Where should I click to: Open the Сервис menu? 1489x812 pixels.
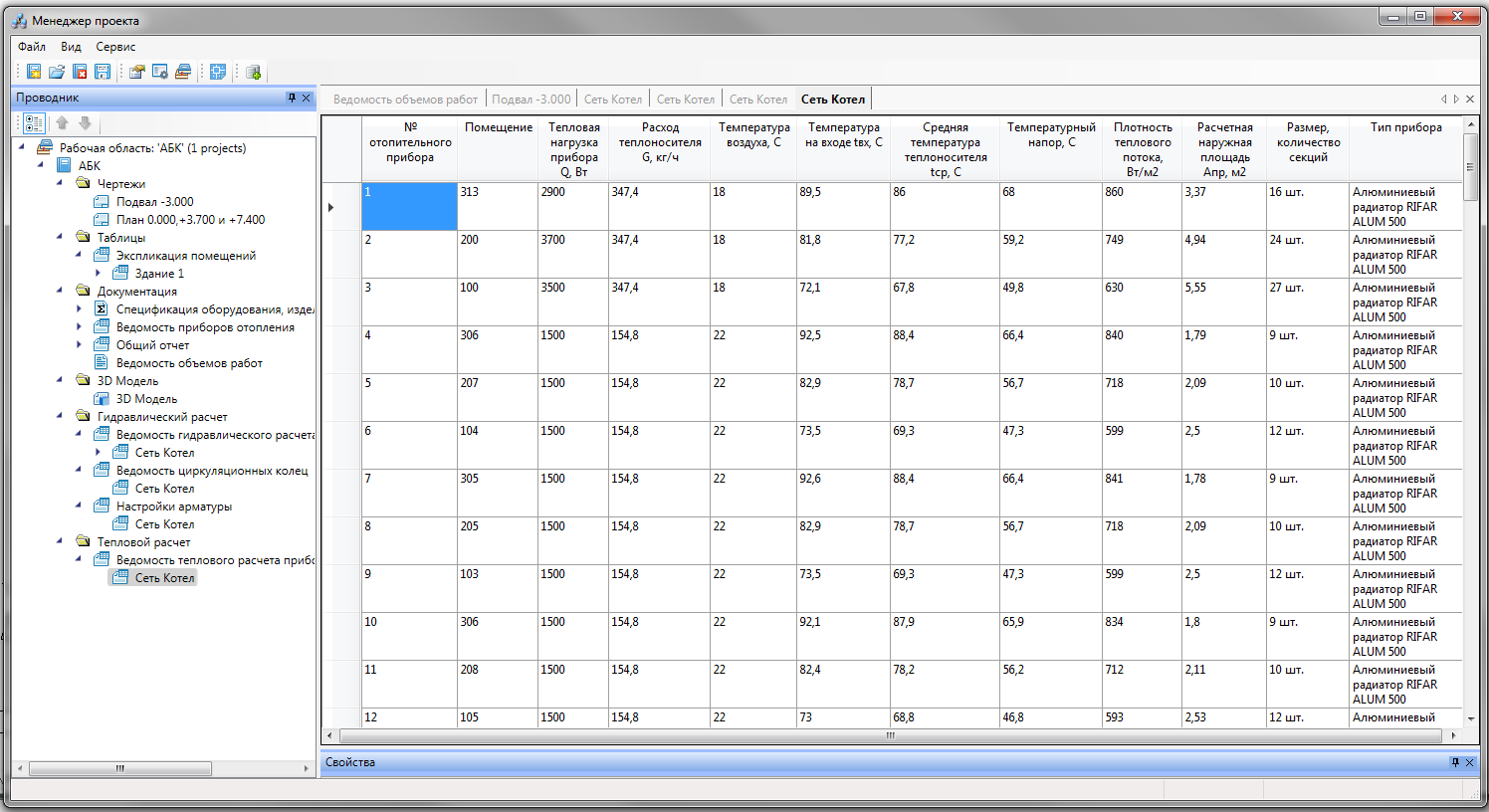click(x=115, y=47)
